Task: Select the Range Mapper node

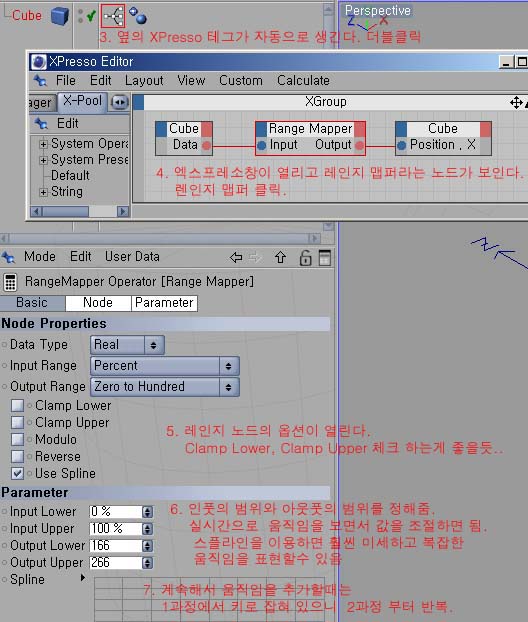Action: [x=310, y=138]
